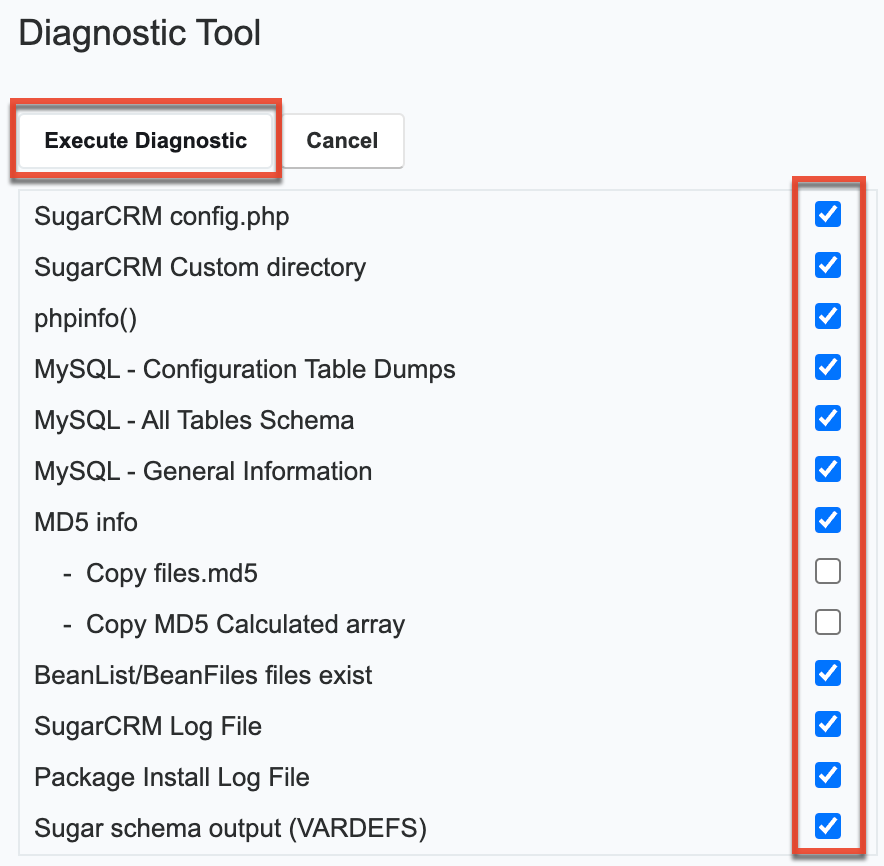Disable SugarCRM Log File collection

(827, 724)
